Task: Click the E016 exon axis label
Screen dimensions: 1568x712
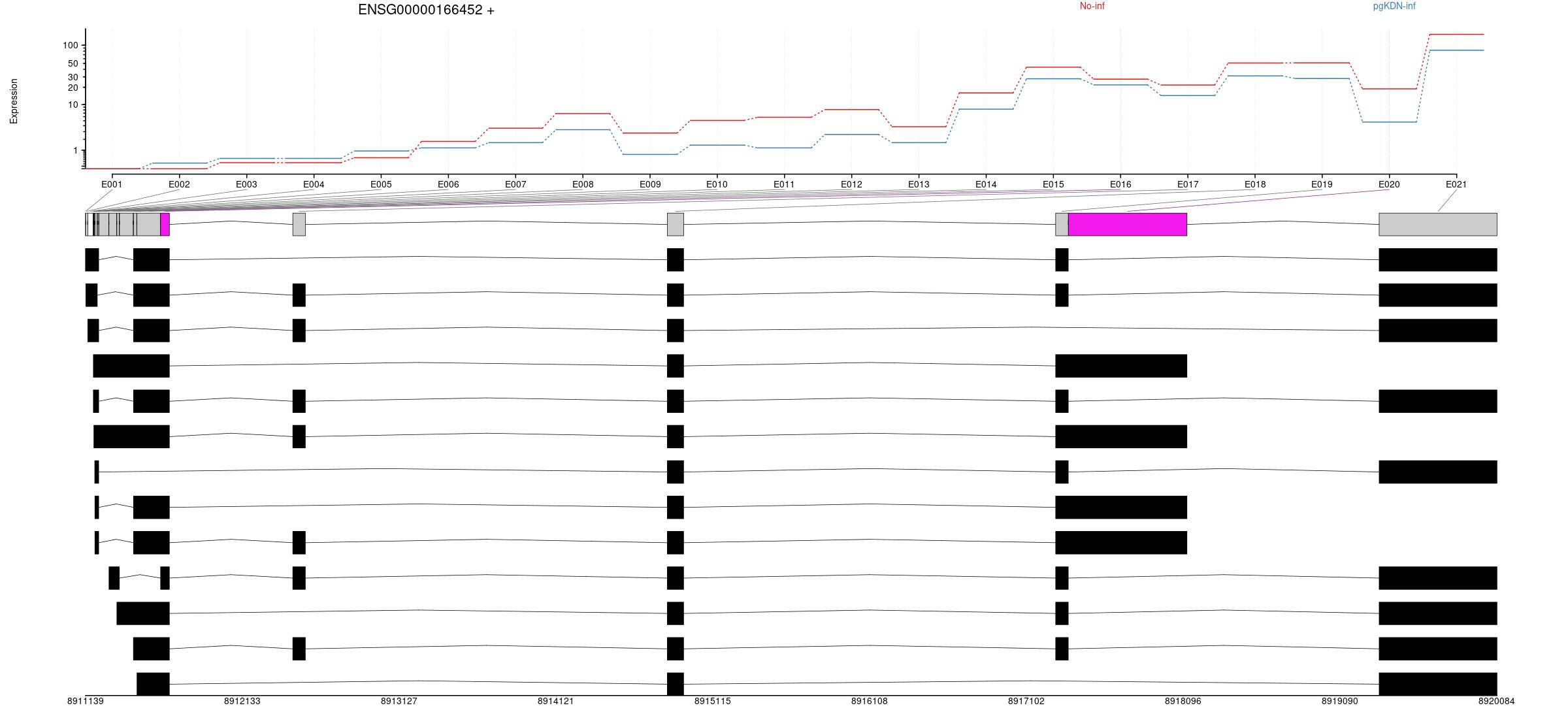Action: [1120, 184]
